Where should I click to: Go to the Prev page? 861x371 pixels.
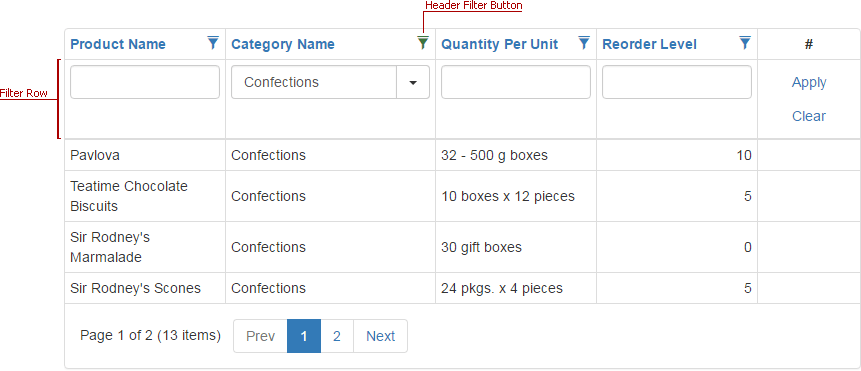pyautogui.click(x=260, y=336)
